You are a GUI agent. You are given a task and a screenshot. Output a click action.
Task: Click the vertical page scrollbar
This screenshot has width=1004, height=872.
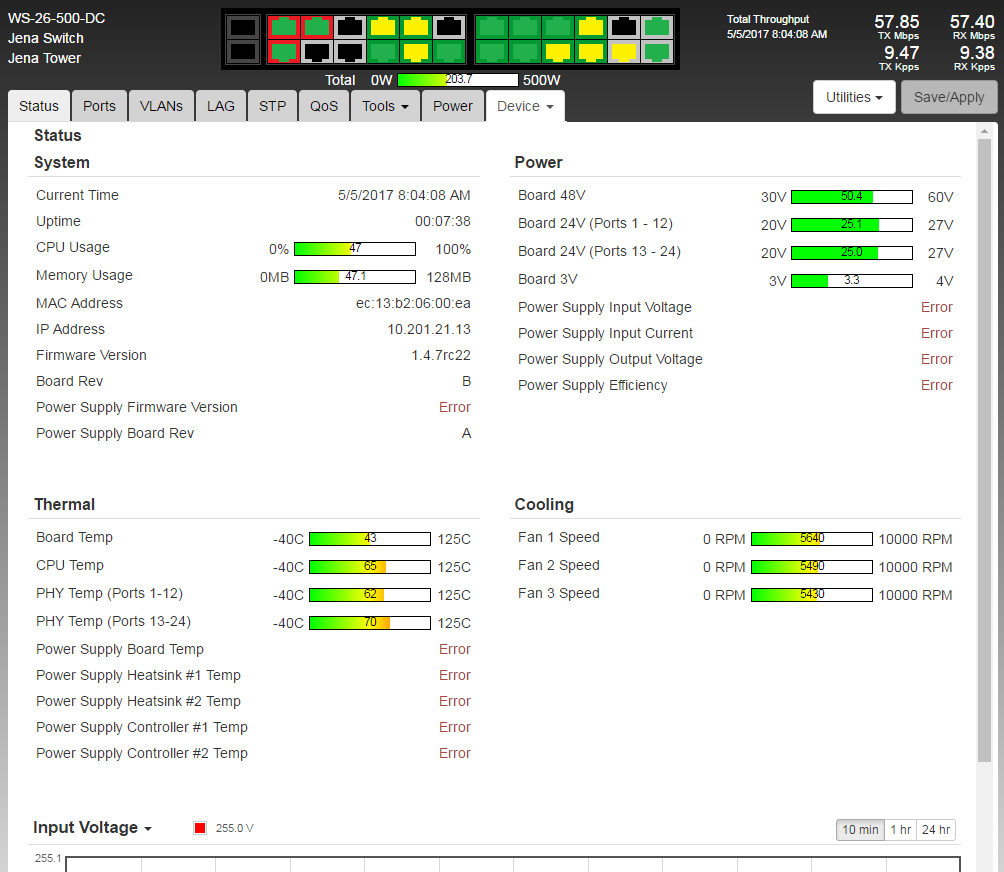tap(985, 450)
